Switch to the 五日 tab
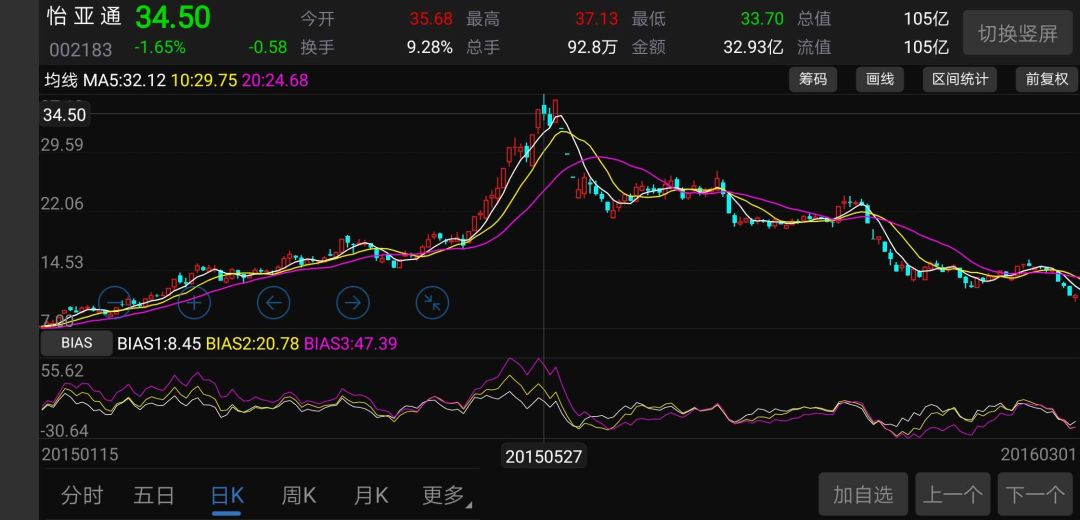This screenshot has width=1080, height=520. [x=154, y=495]
